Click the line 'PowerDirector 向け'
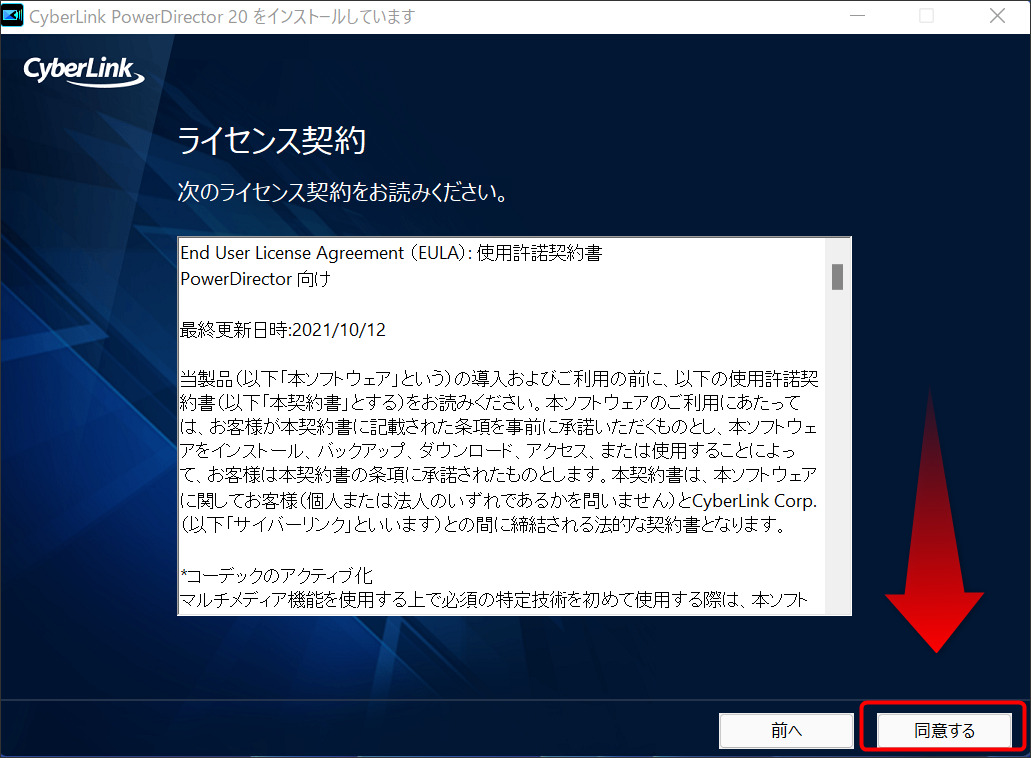1031x758 pixels. [255, 279]
